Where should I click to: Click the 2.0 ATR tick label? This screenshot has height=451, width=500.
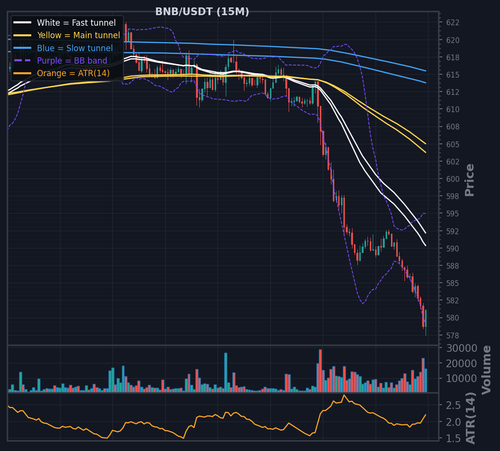pos(453,422)
